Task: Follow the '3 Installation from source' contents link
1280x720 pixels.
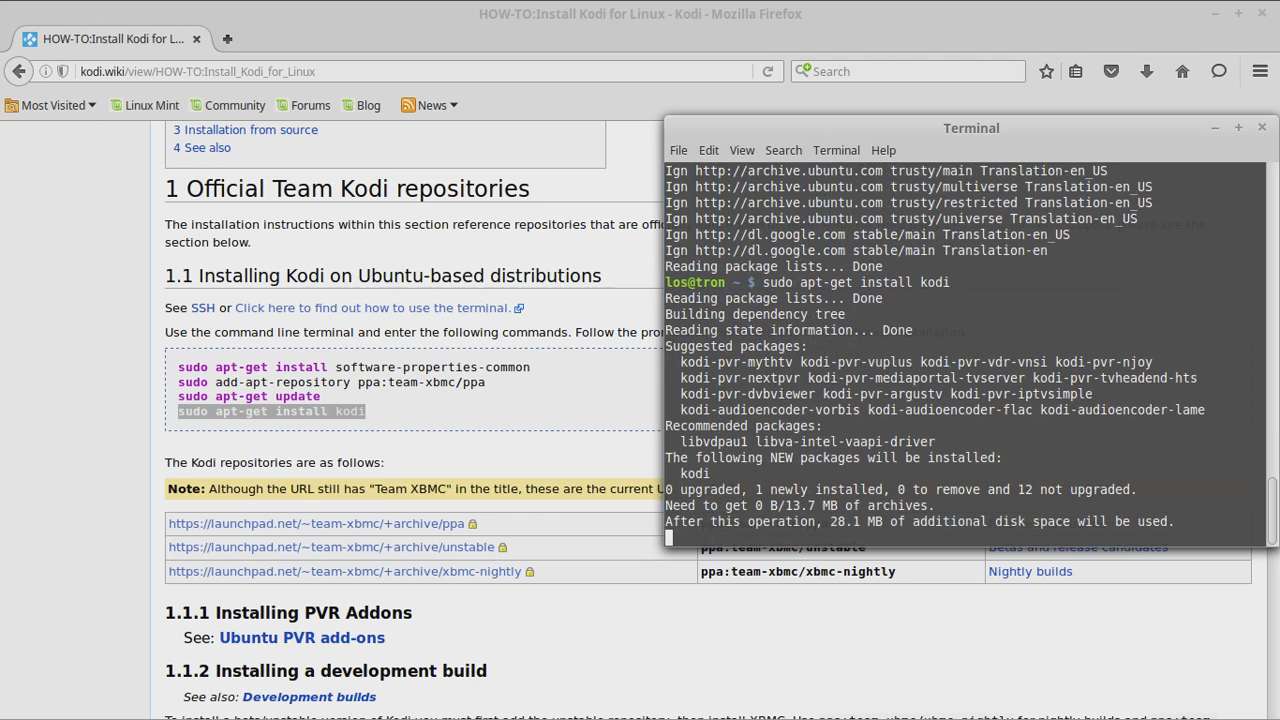Action: (x=245, y=130)
